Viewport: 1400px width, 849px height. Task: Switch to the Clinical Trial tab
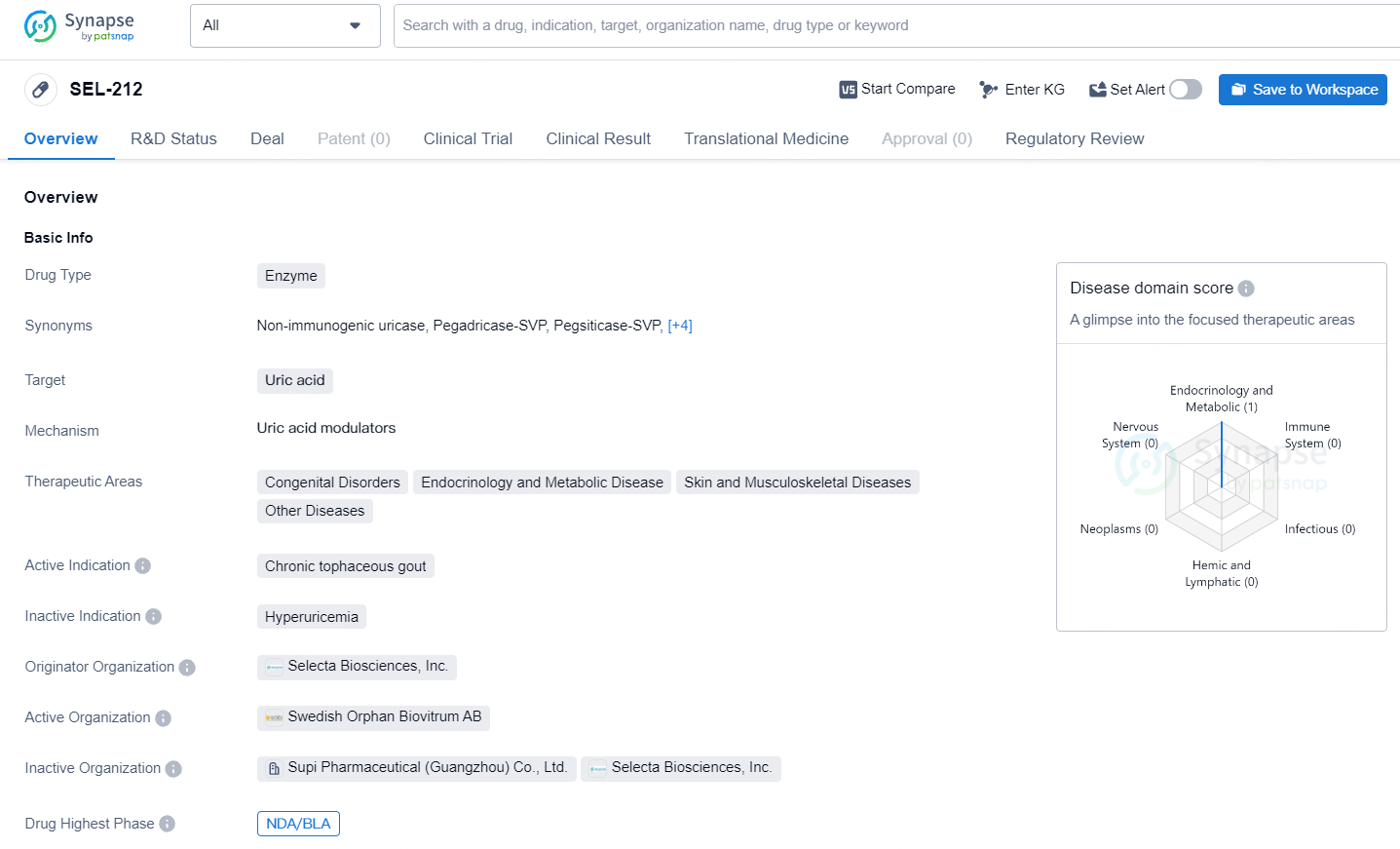(468, 138)
